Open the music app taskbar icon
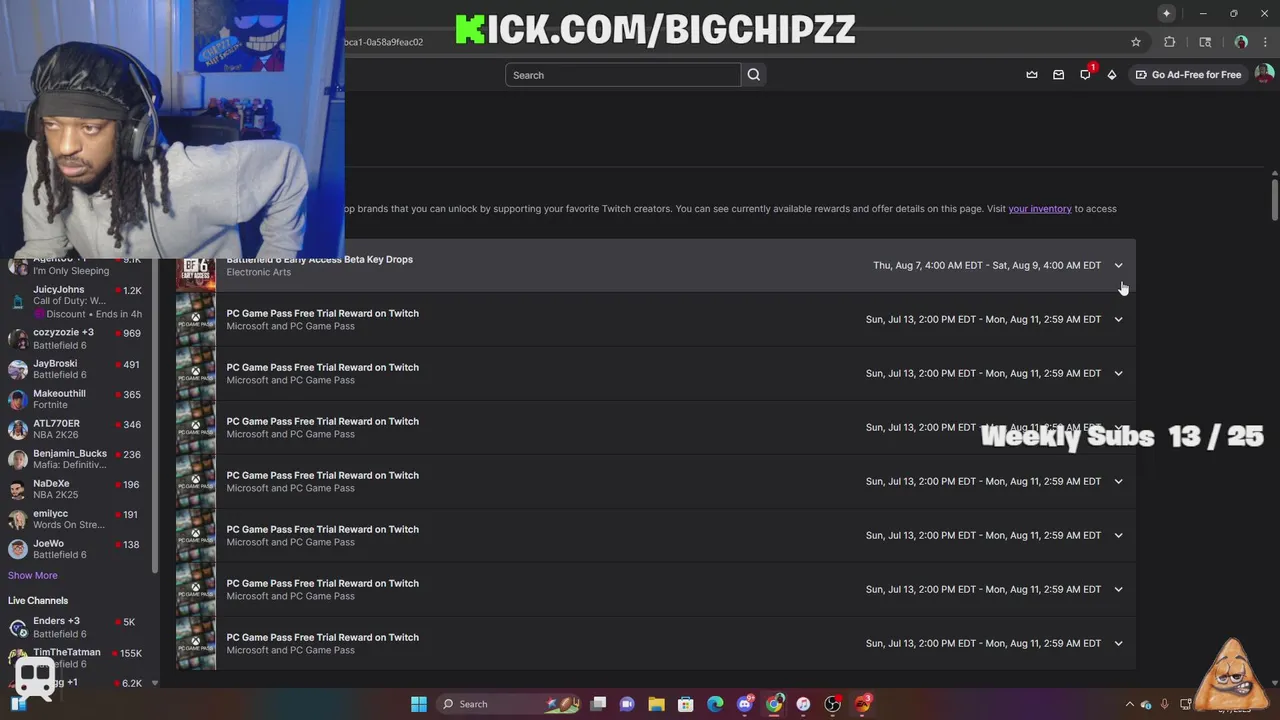Viewport: 1280px width, 720px height. click(803, 704)
